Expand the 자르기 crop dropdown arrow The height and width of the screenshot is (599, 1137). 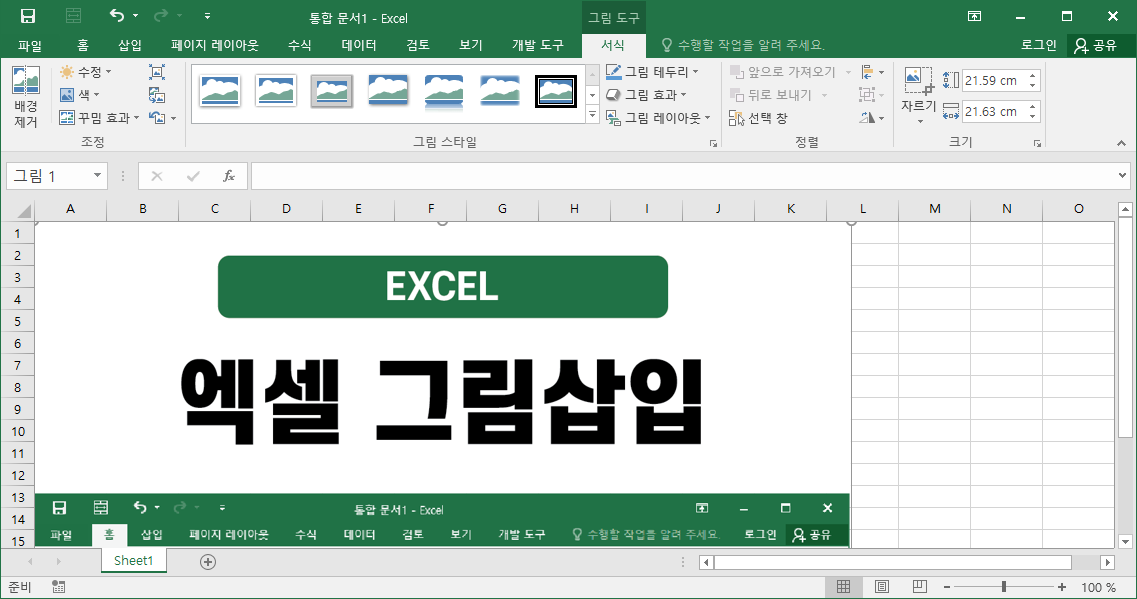click(x=920, y=121)
